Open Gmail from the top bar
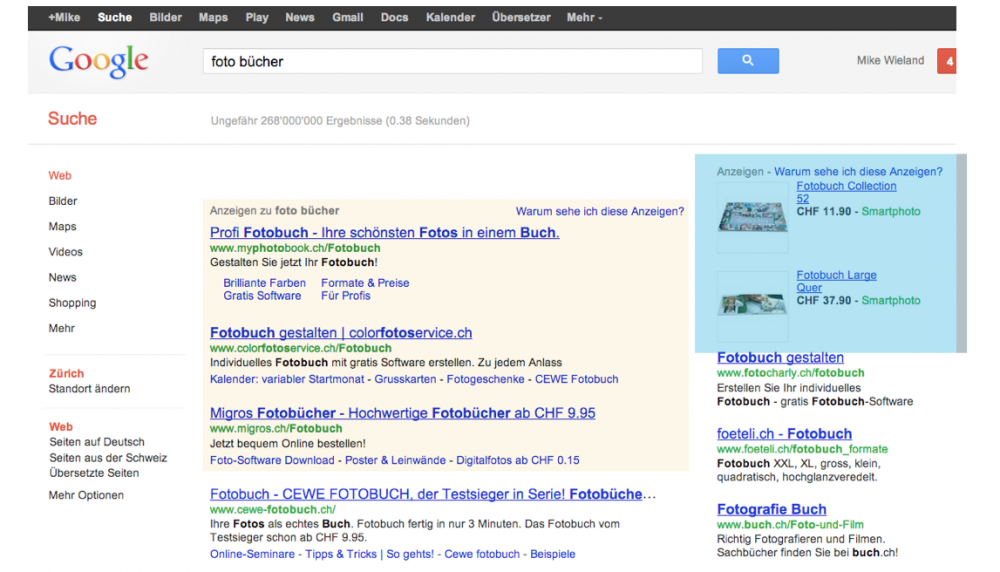 [348, 18]
